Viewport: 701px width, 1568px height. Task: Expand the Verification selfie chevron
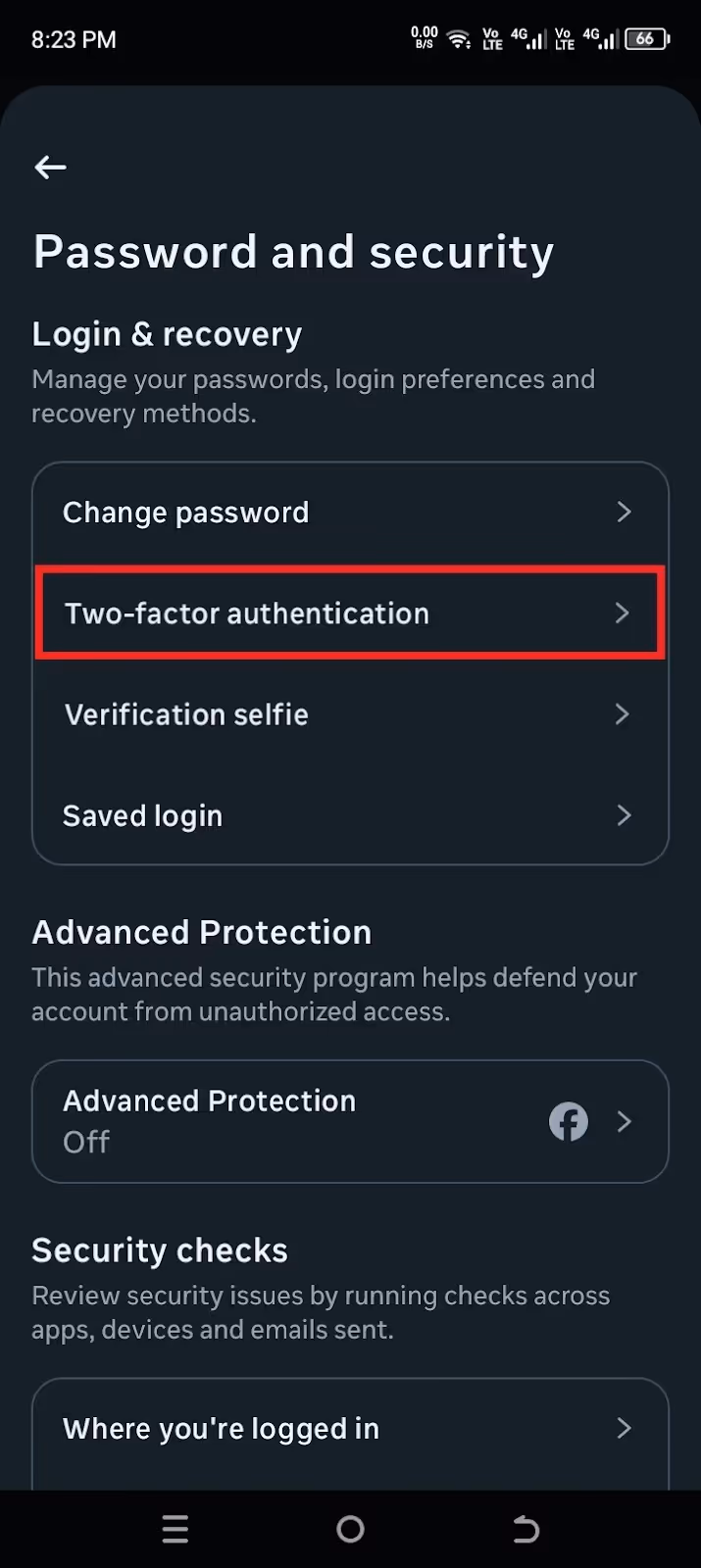[x=623, y=714]
